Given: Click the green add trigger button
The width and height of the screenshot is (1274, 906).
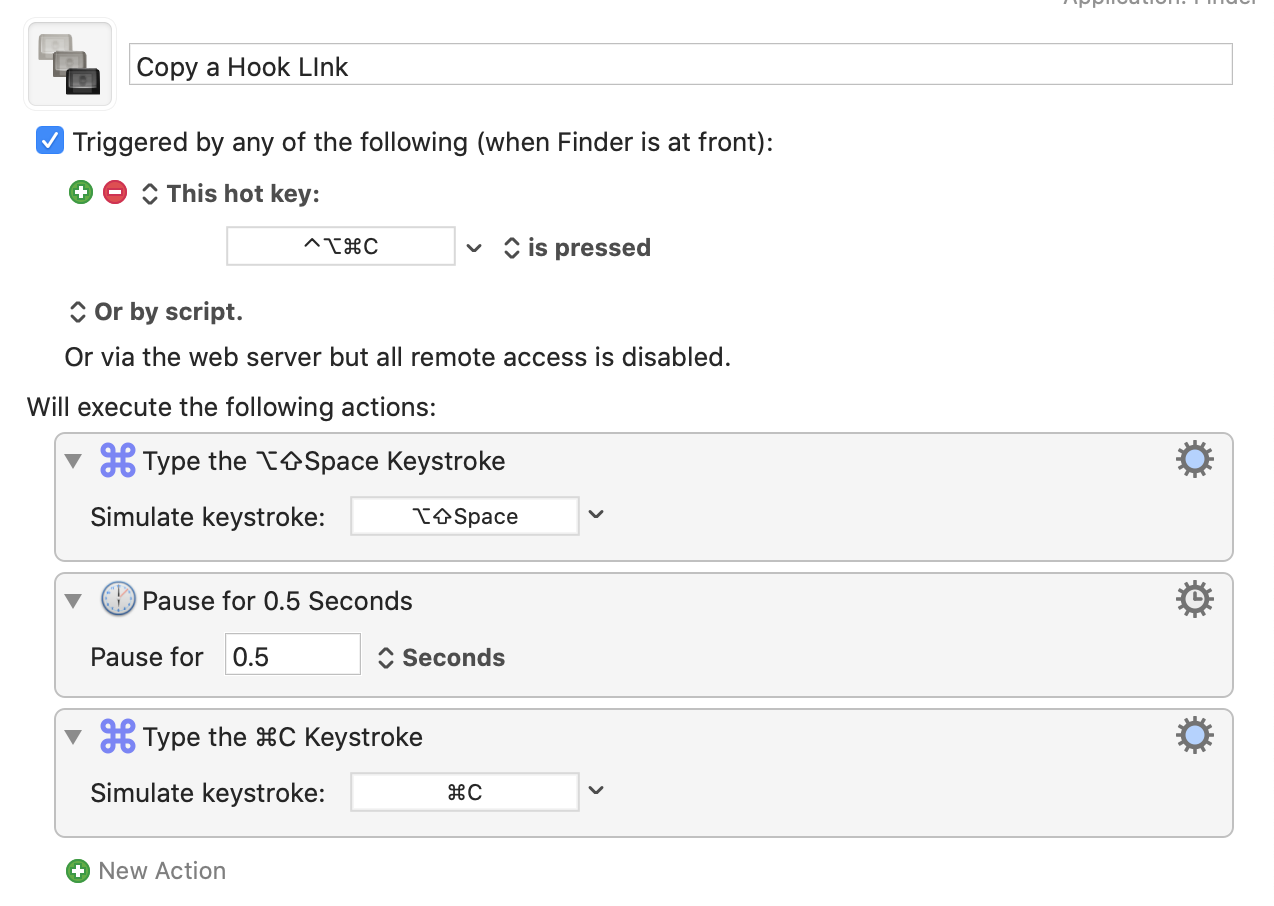Looking at the screenshot, I should click(x=81, y=193).
